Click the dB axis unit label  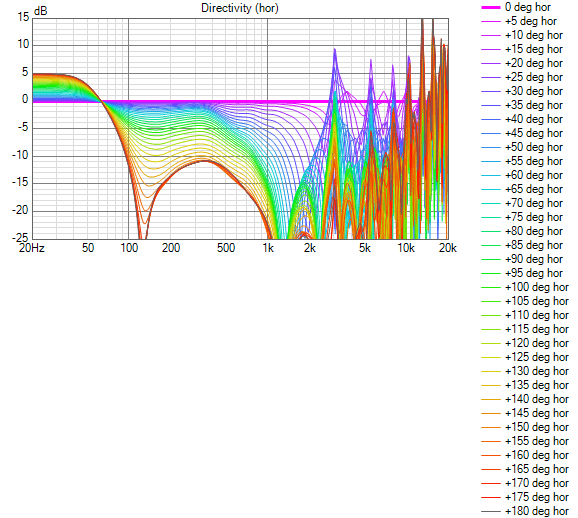pos(41,11)
